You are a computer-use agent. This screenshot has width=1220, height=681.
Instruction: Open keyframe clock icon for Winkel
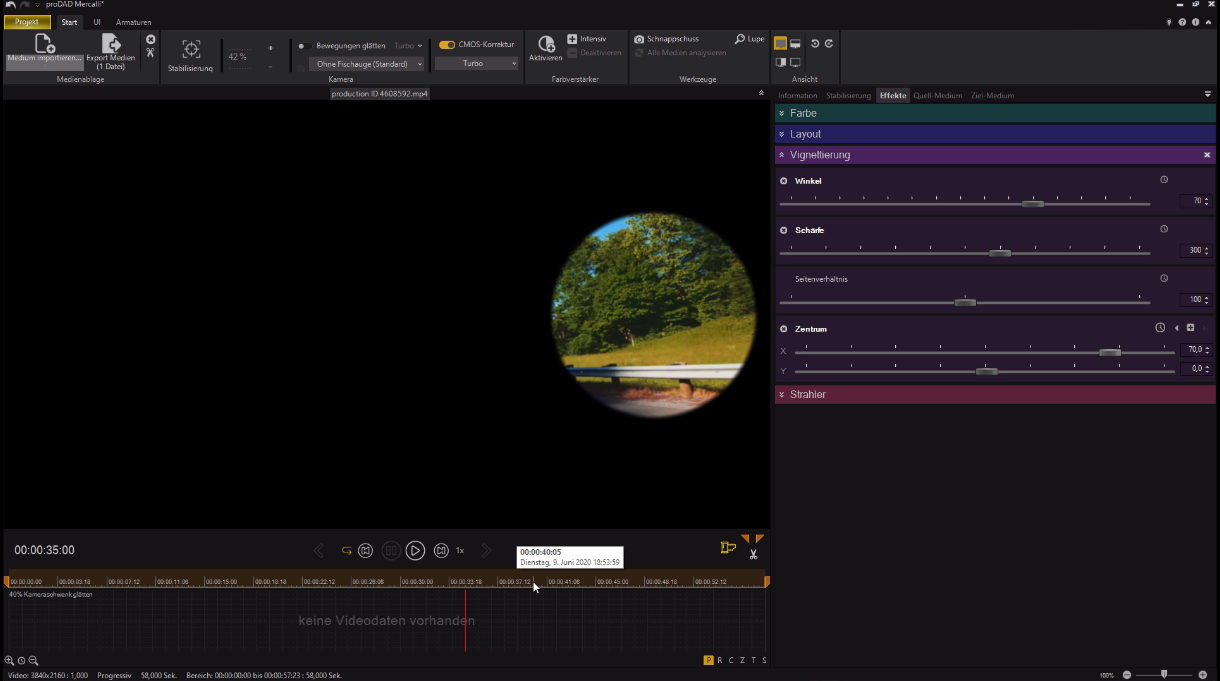click(1164, 180)
